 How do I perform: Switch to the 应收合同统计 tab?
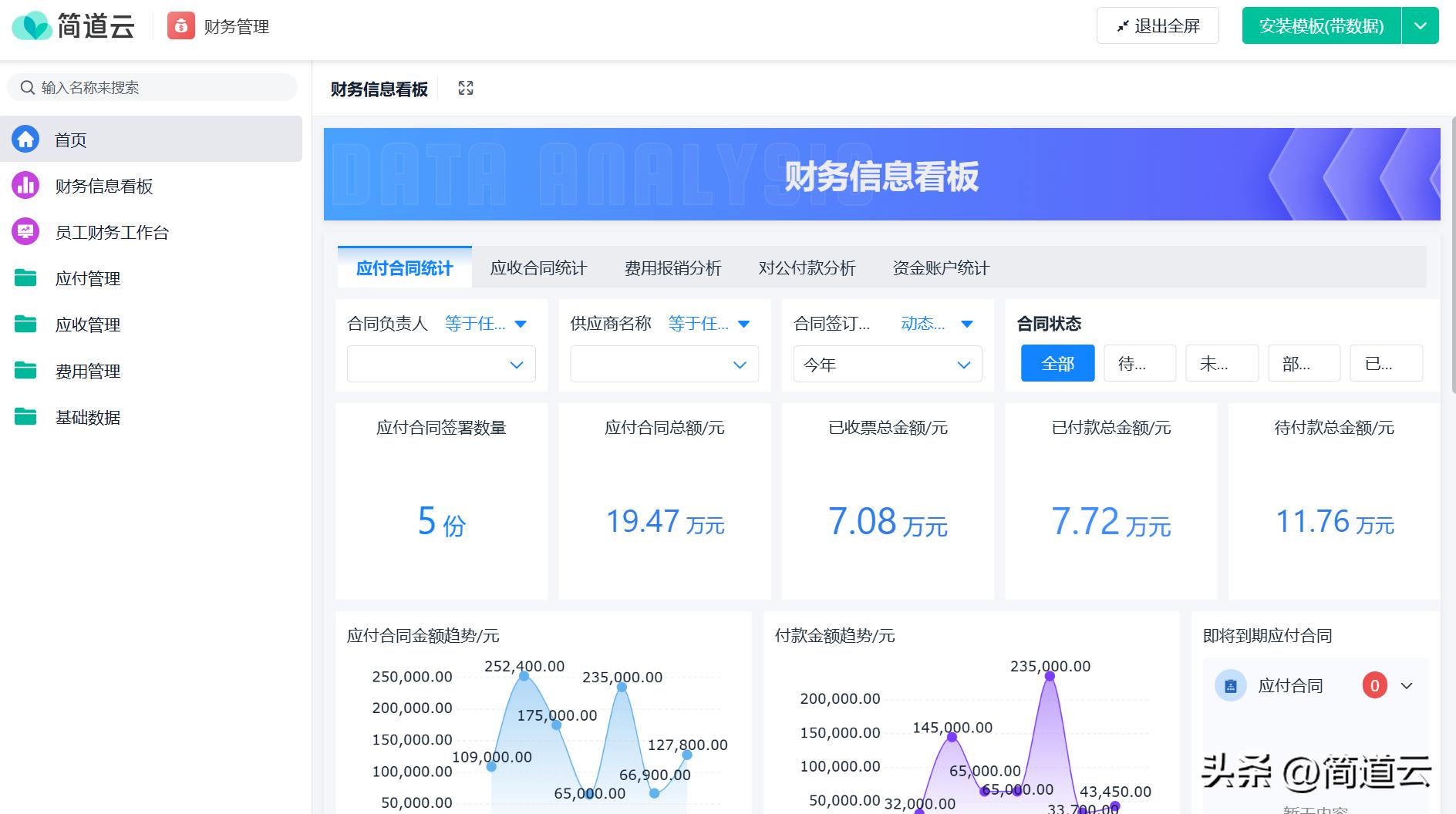tap(538, 268)
